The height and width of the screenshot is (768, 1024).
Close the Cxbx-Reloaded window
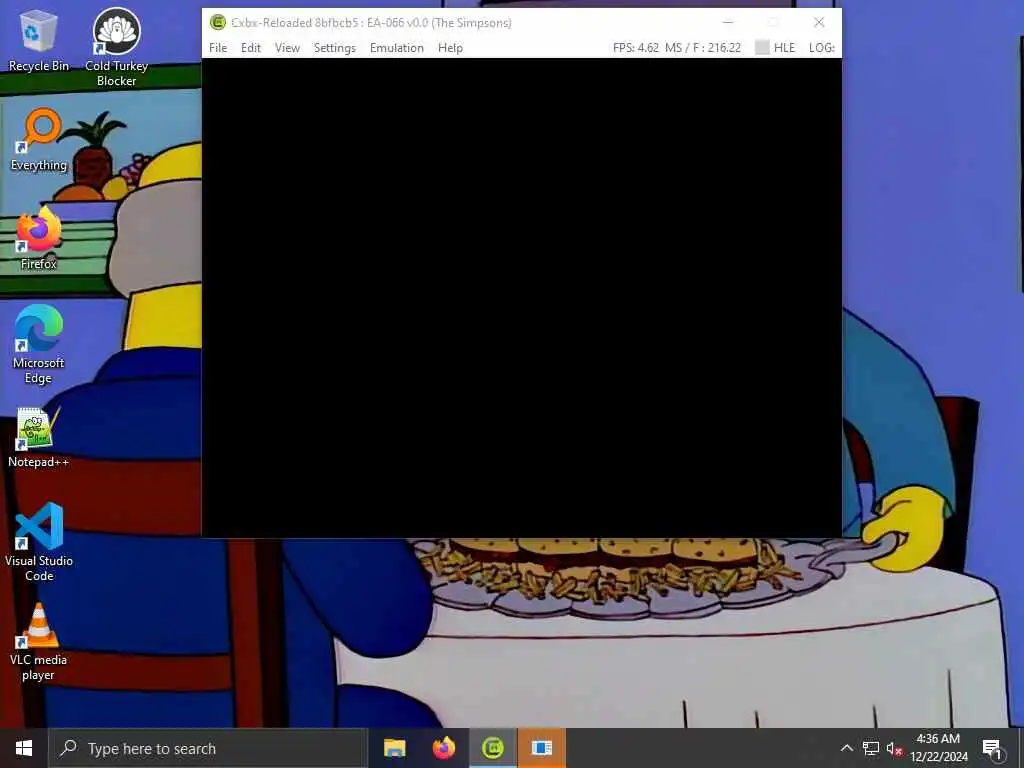pyautogui.click(x=819, y=22)
